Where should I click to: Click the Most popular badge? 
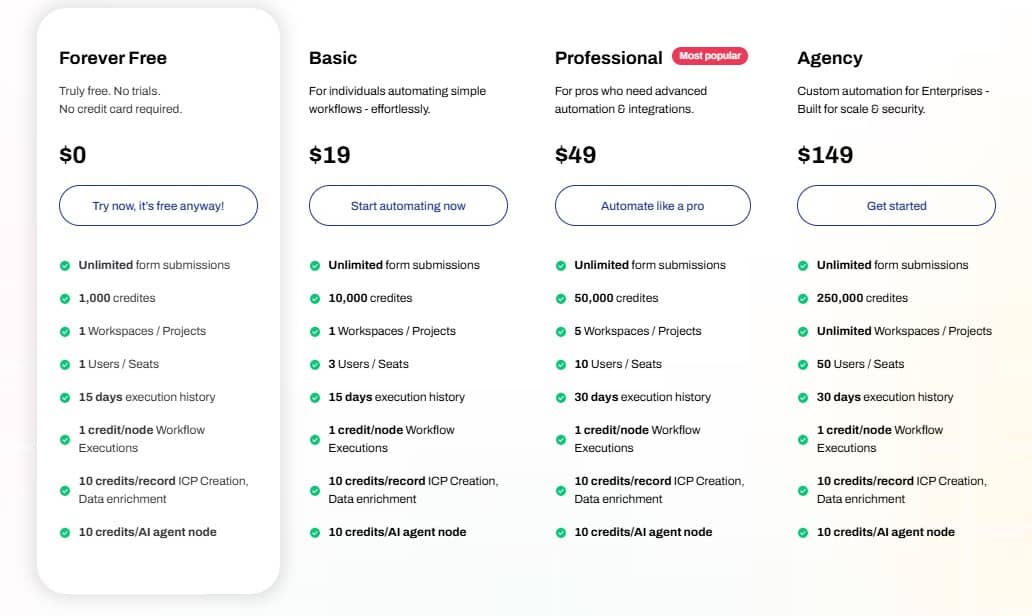pos(711,56)
